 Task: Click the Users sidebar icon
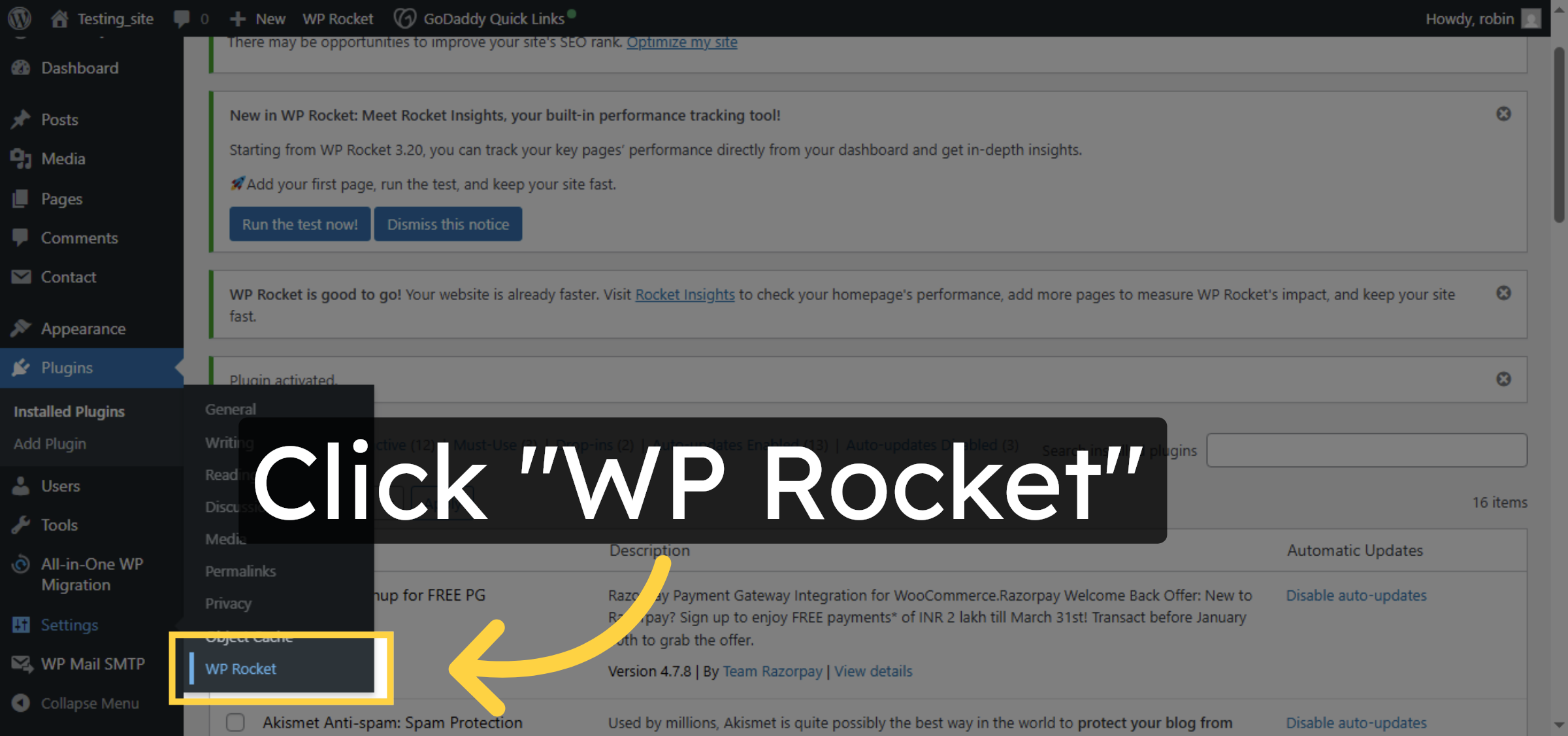[x=22, y=486]
